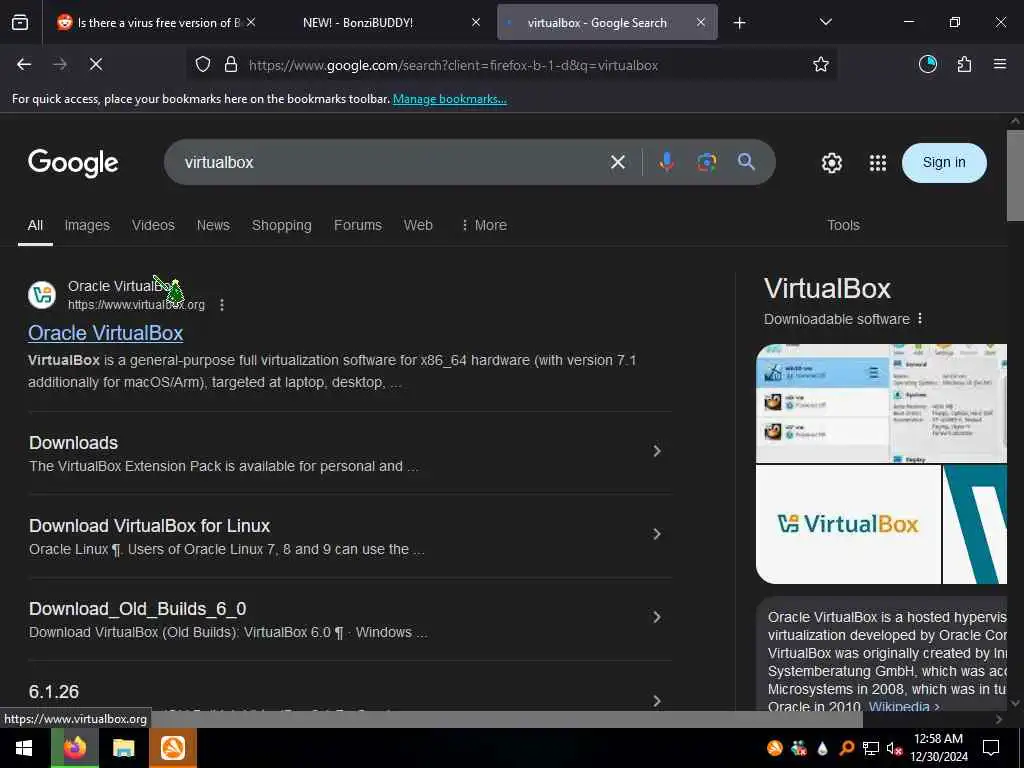
Task: Open the Oracle VirtualBox result title
Action: 106,333
